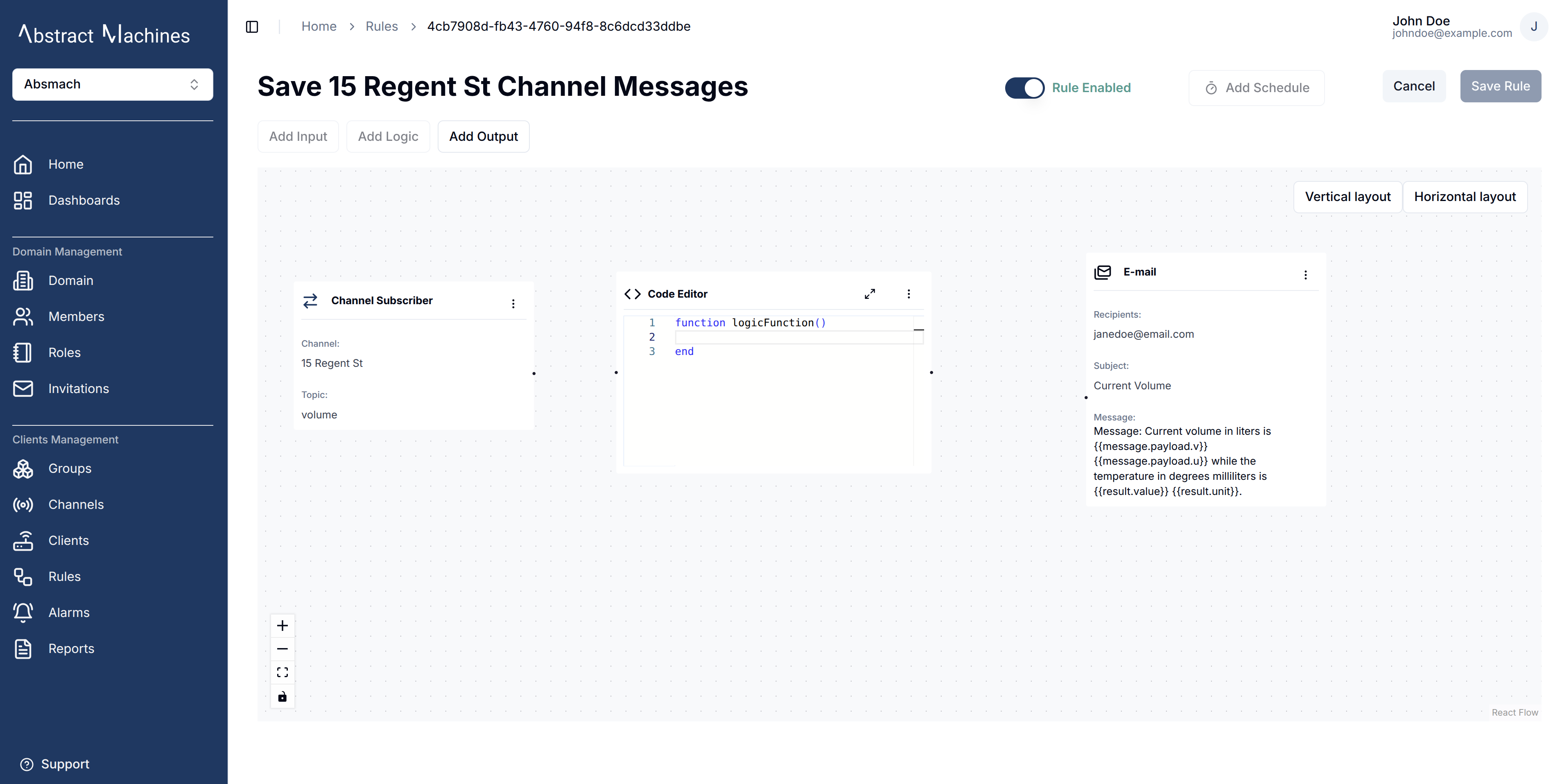Click the Channels broadcast icon
This screenshot has width=1562, height=784.
pos(23,504)
